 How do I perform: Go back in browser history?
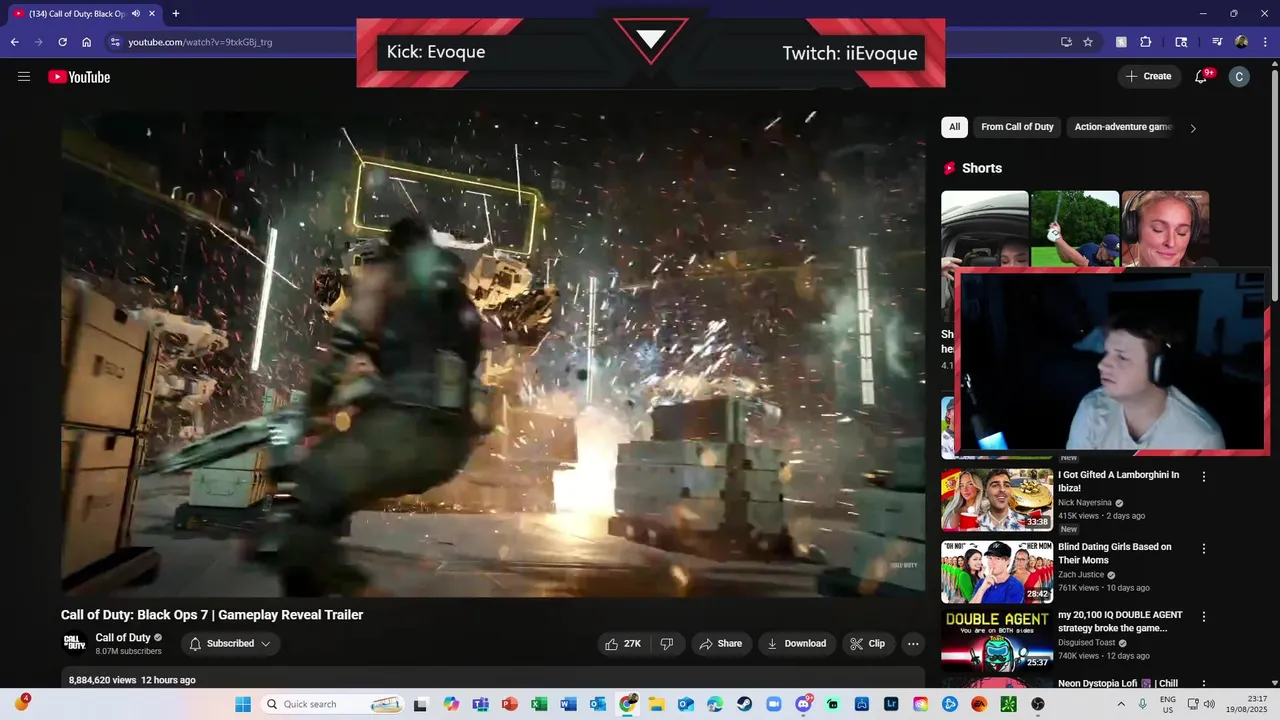point(15,42)
